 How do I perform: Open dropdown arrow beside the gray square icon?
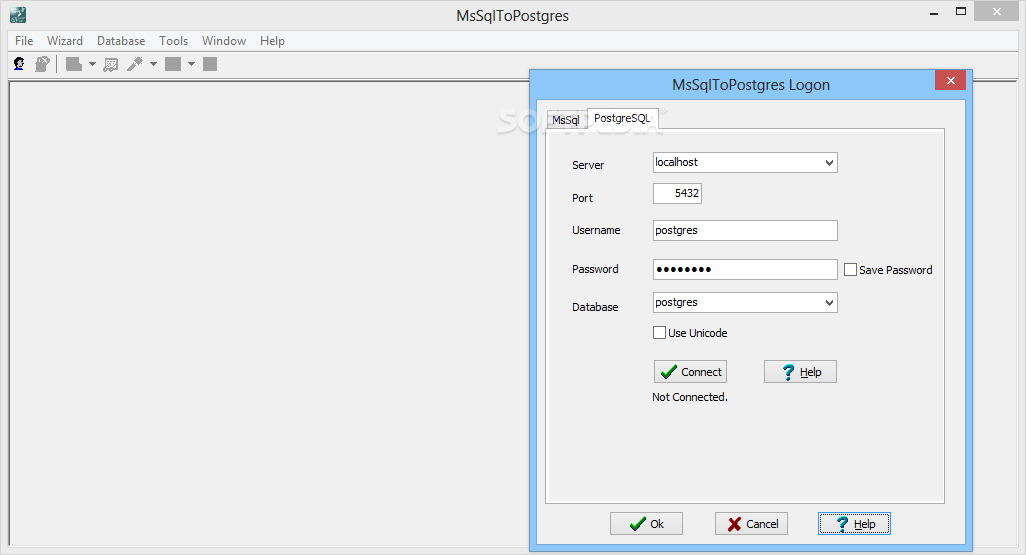click(x=192, y=64)
